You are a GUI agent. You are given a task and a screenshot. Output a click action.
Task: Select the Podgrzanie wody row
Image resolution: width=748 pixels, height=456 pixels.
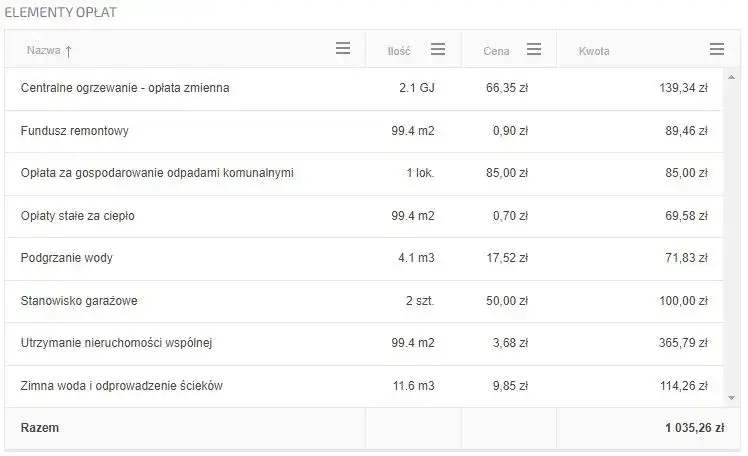(67, 258)
